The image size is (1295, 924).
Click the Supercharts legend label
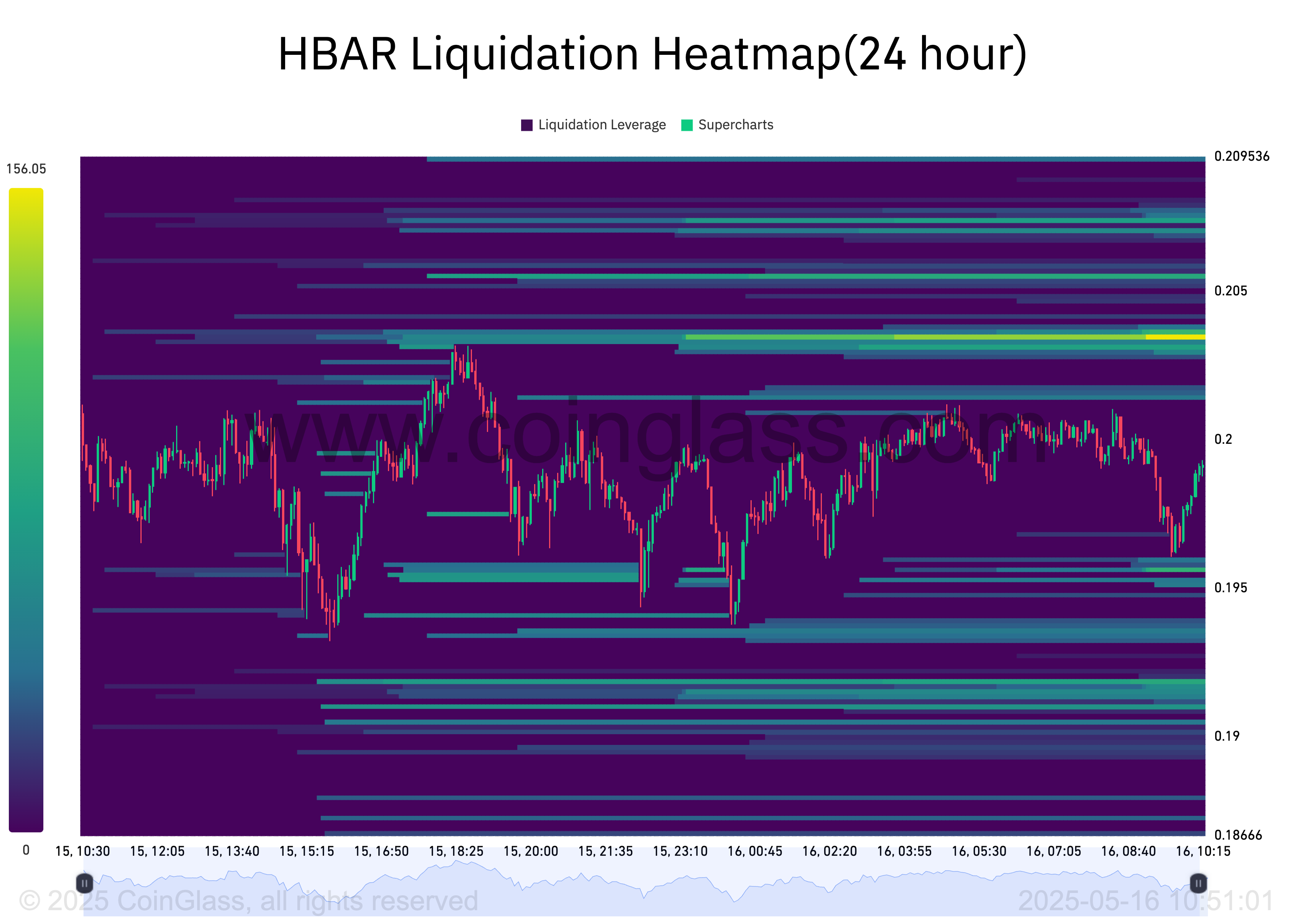[736, 125]
